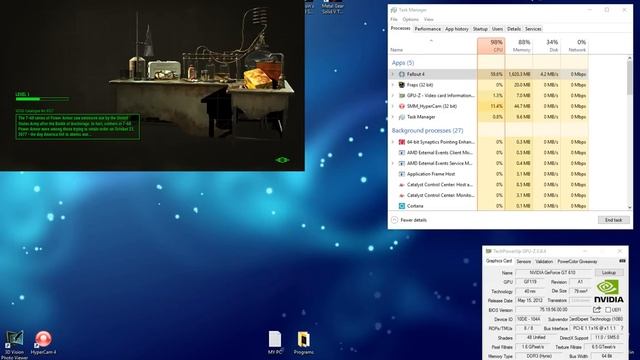The width and height of the screenshot is (640, 360).
Task: Click the Cortana process icon
Action: 402,206
